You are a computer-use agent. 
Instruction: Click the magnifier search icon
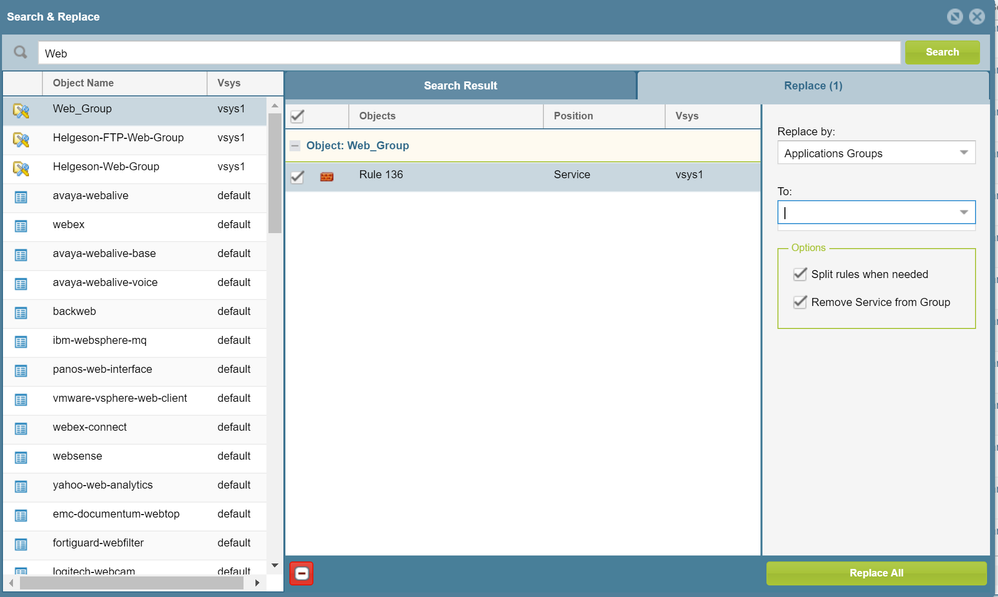coord(20,52)
